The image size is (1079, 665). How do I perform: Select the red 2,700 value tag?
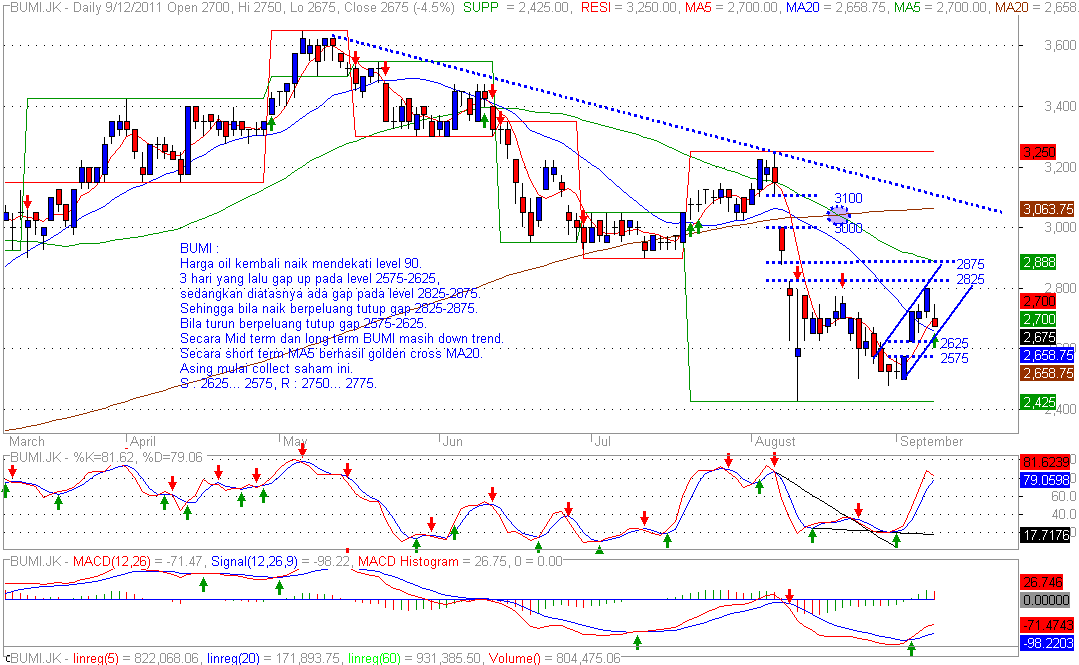tap(1039, 301)
